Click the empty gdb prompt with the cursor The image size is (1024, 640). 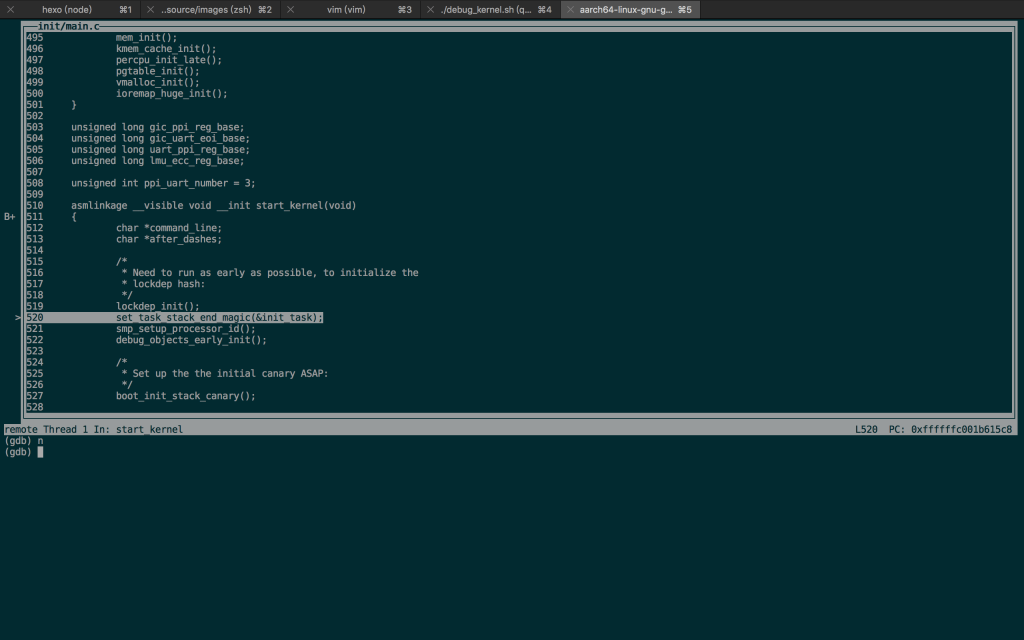pos(24,452)
